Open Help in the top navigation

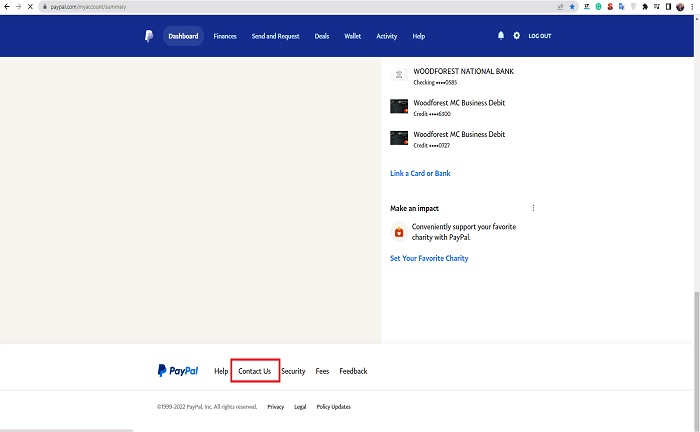(418, 36)
